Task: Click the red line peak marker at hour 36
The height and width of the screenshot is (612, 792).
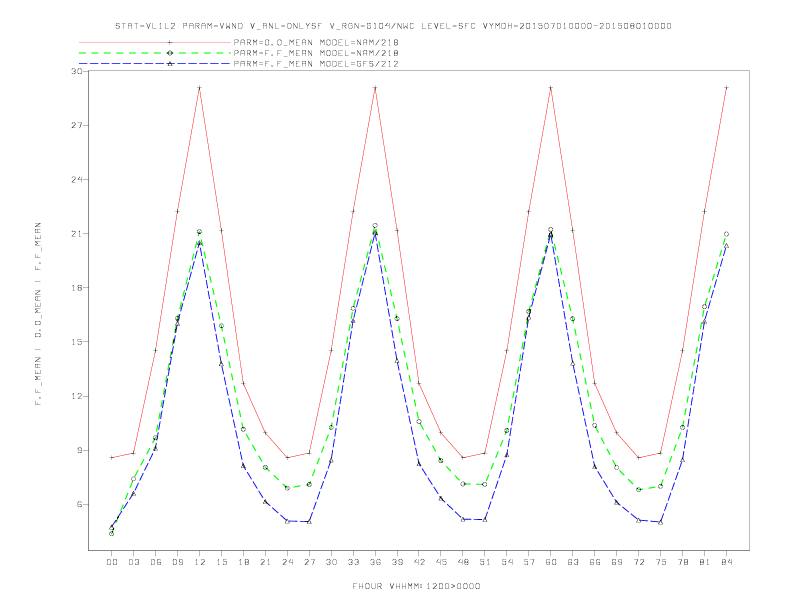Action: tap(375, 88)
